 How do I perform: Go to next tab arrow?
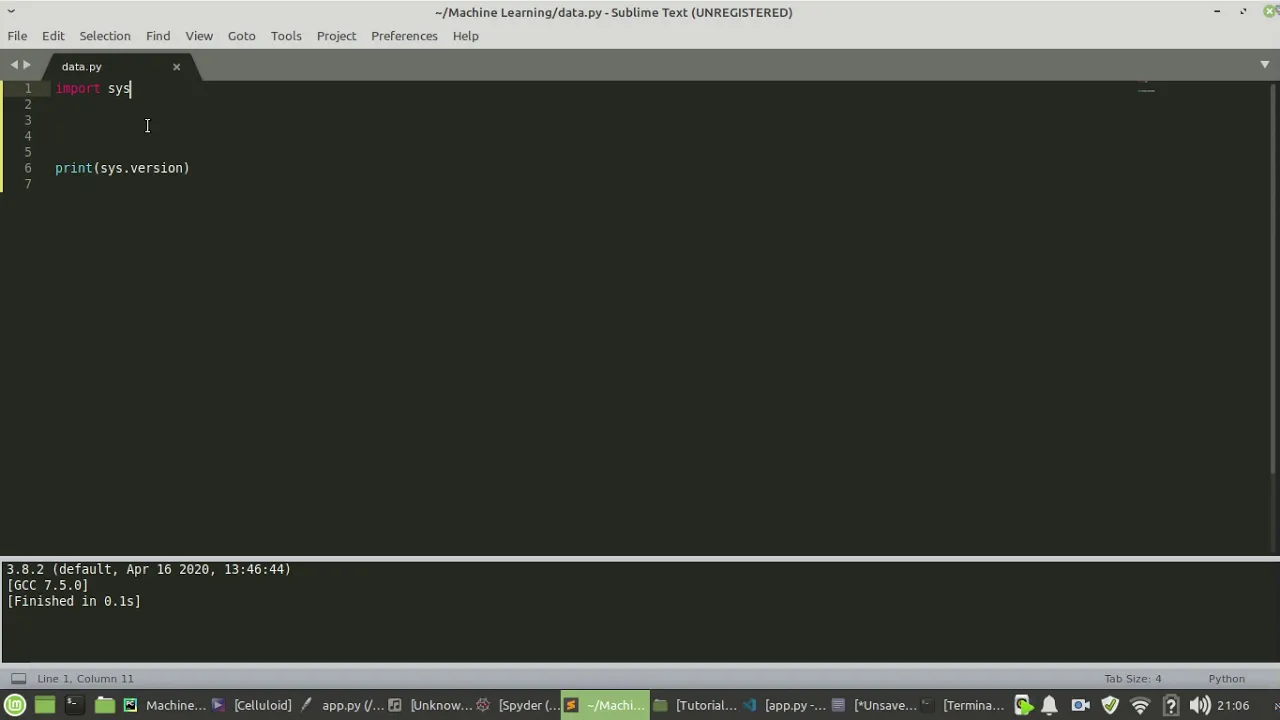coord(27,65)
